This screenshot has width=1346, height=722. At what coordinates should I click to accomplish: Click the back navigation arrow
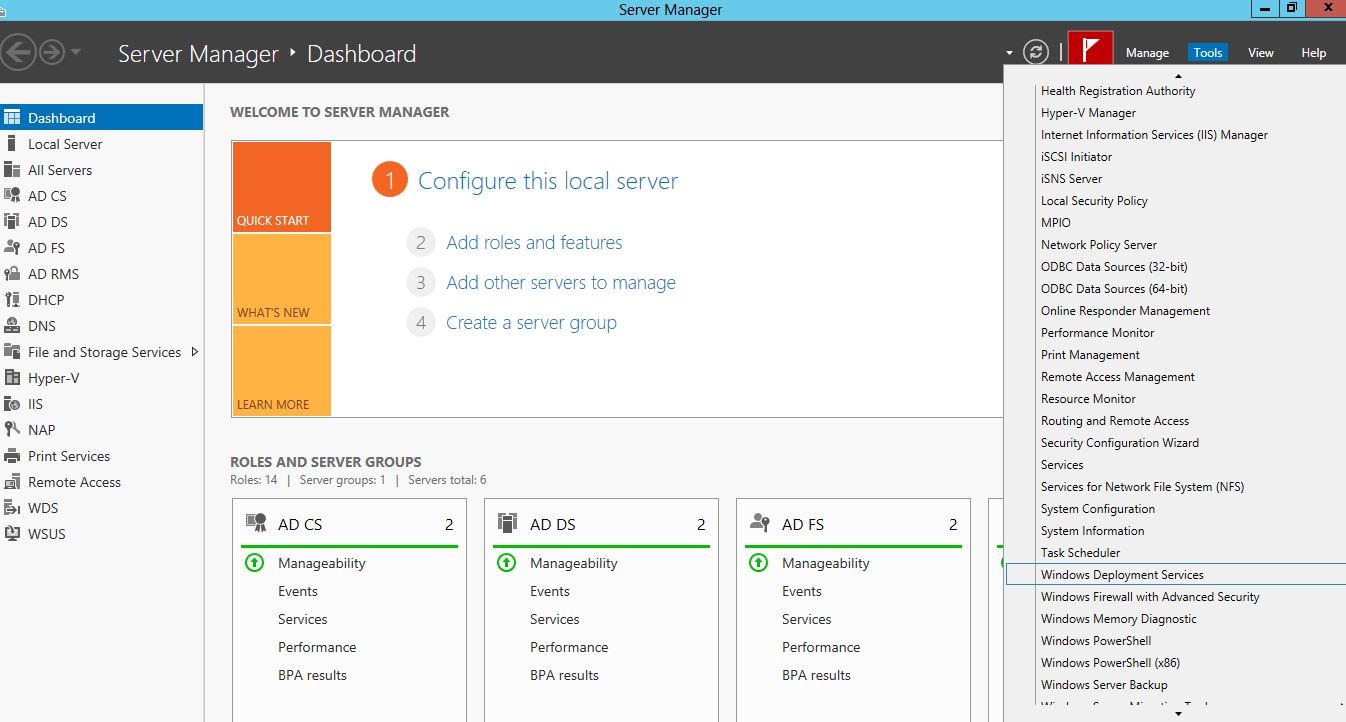[20, 52]
